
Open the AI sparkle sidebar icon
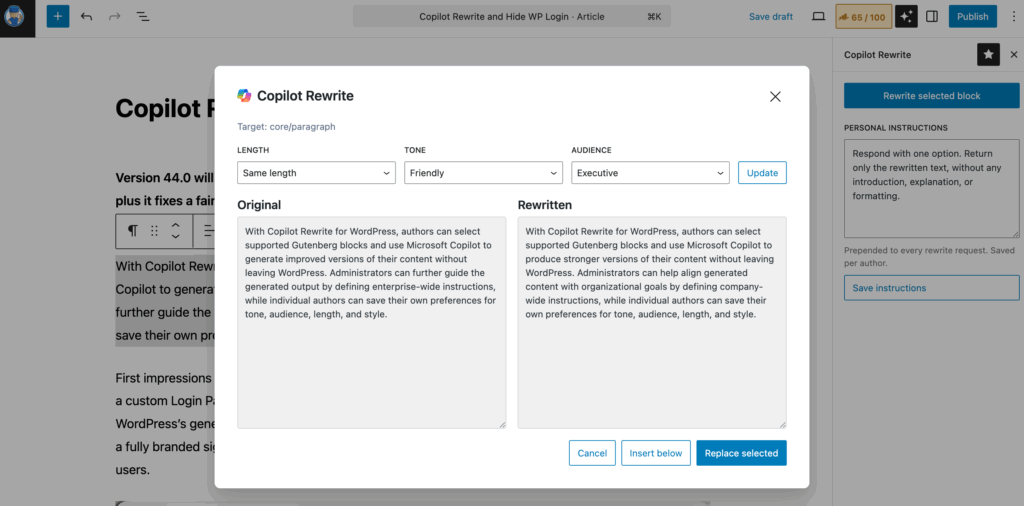pyautogui.click(x=906, y=17)
